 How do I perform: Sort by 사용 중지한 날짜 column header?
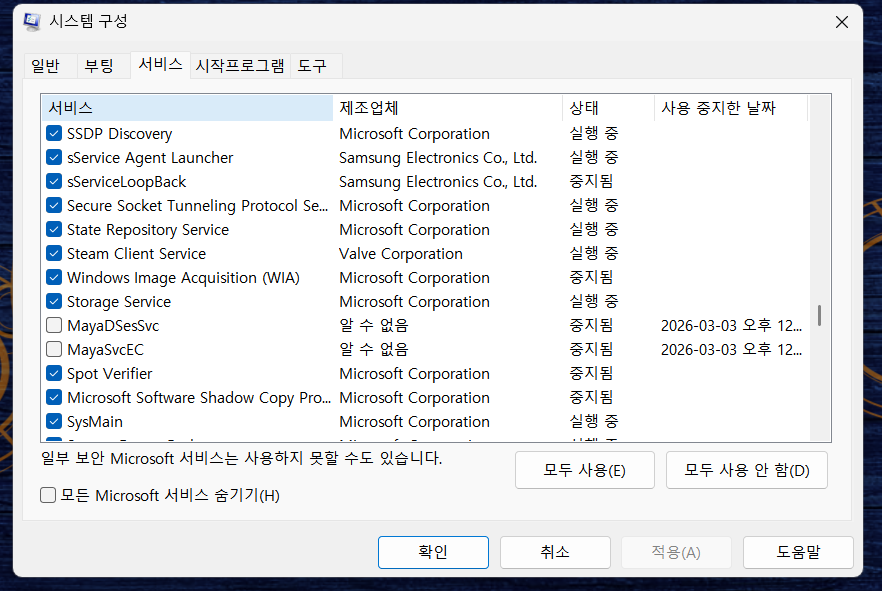[731, 108]
